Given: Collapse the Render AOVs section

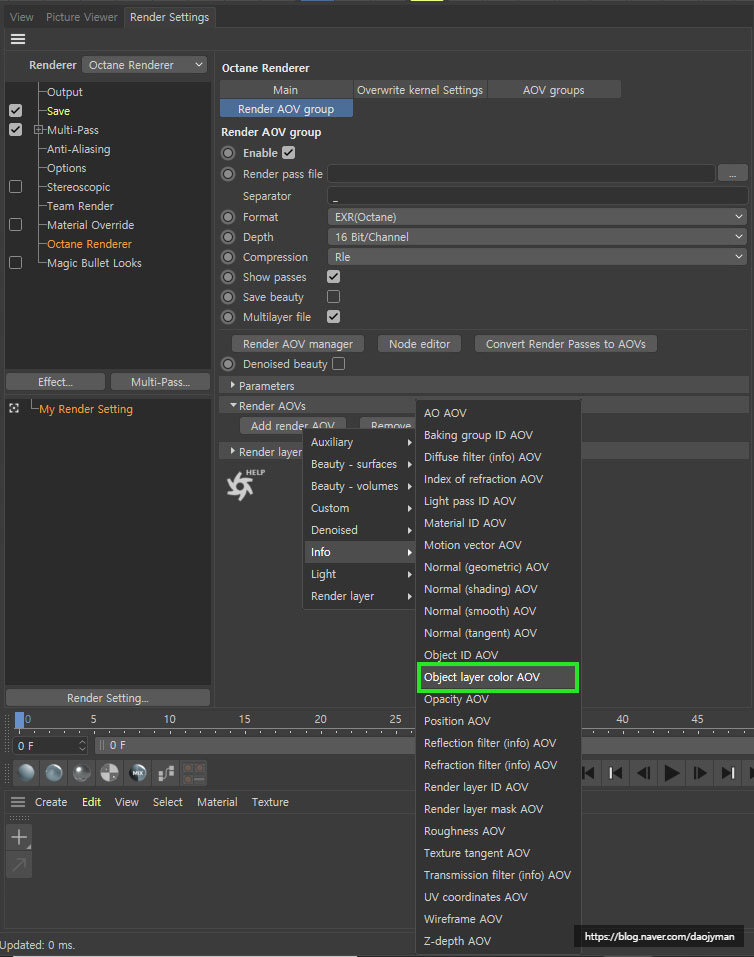Looking at the screenshot, I should tap(233, 405).
